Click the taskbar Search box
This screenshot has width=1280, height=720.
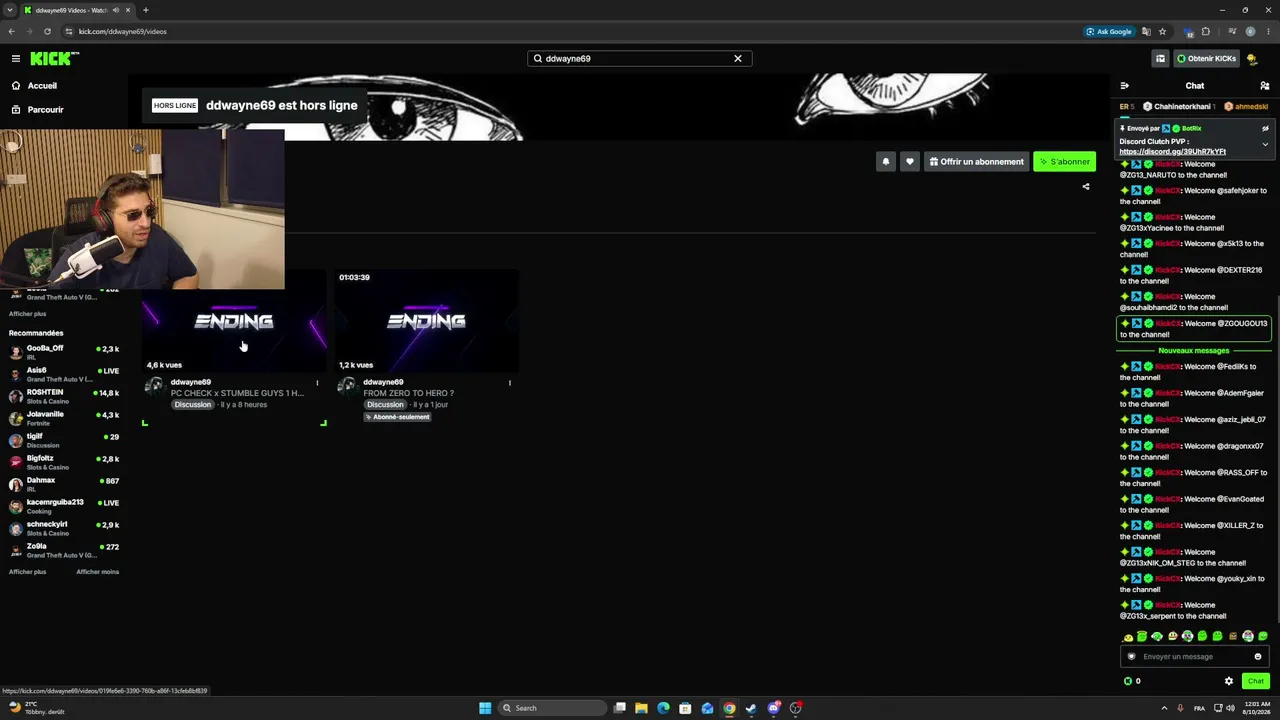(553, 708)
